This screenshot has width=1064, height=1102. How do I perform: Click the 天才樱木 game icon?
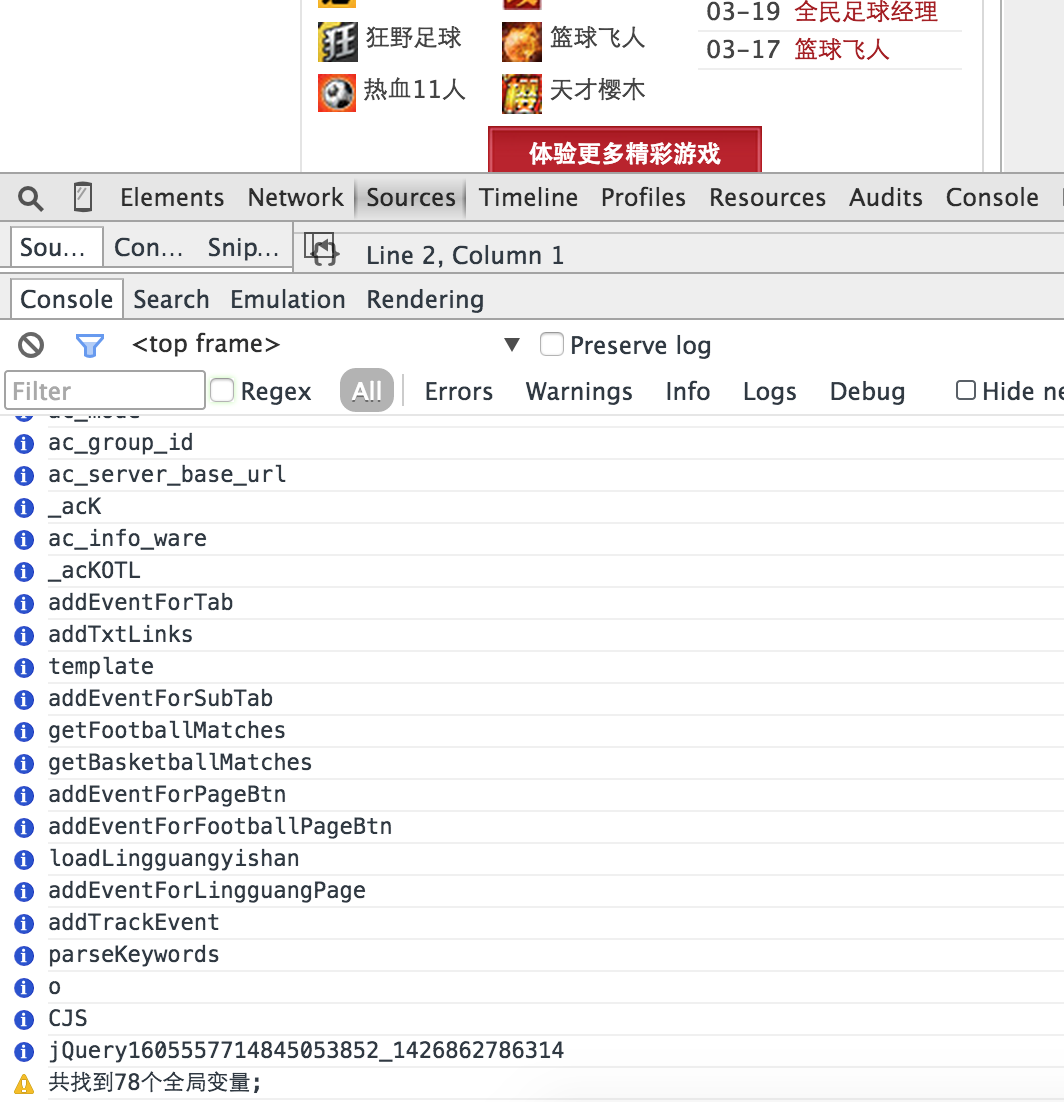(x=521, y=93)
